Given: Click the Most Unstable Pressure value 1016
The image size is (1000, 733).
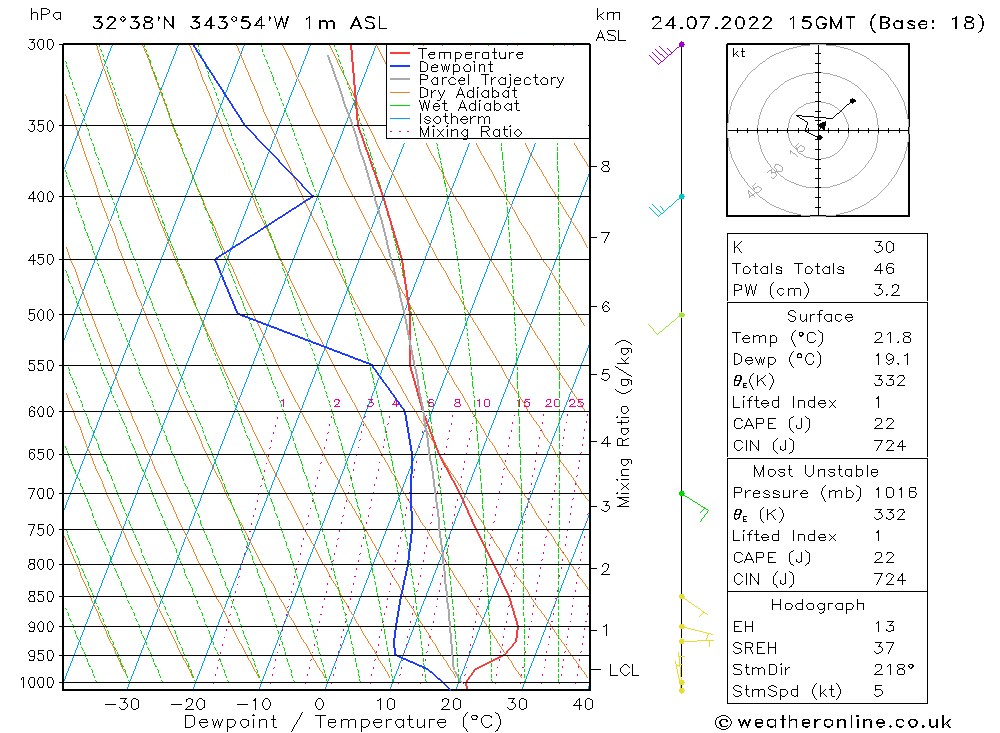Looking at the screenshot, I should pos(895,492).
